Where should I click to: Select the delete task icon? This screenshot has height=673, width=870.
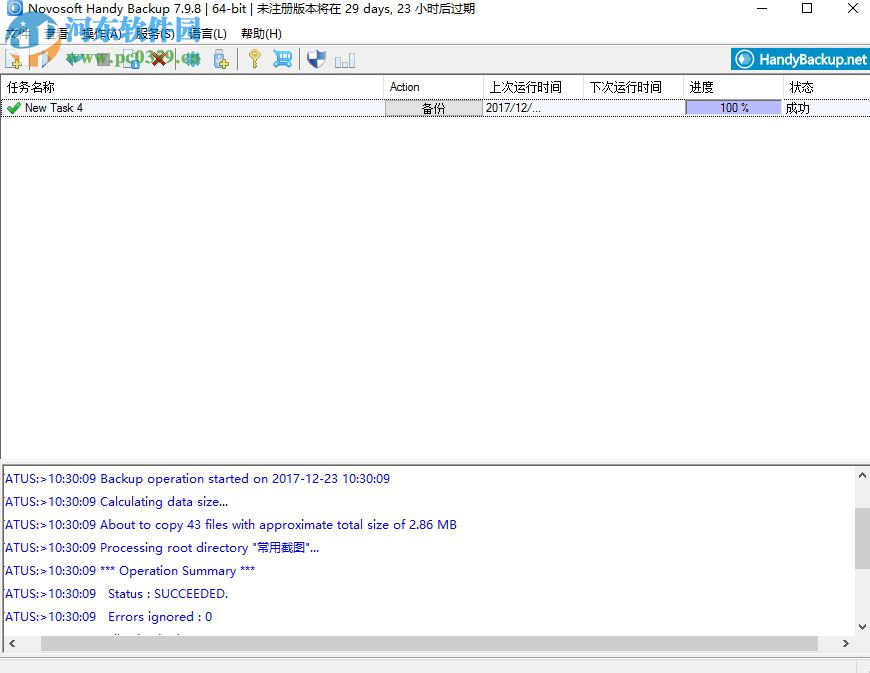[x=160, y=59]
